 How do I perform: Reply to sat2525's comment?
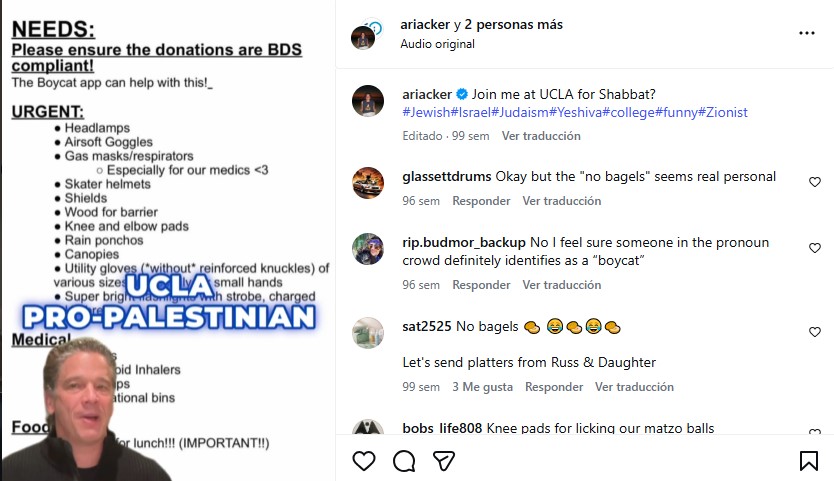pyautogui.click(x=554, y=387)
